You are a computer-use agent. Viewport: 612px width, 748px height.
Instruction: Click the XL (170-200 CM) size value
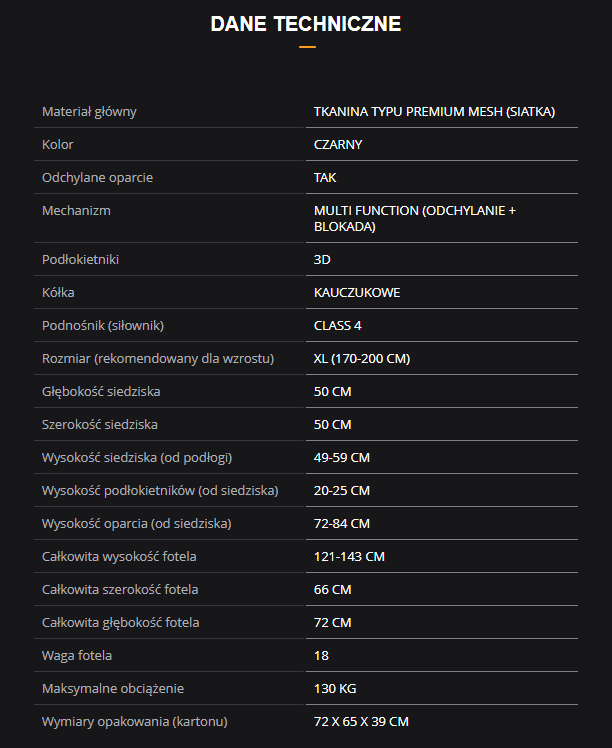coord(362,358)
